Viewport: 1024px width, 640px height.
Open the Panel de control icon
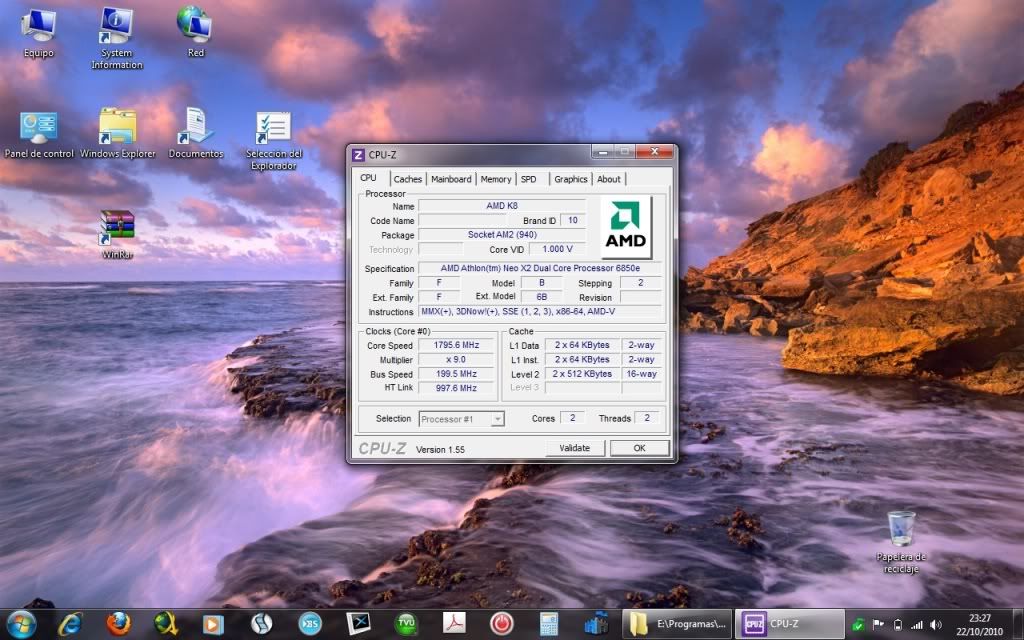pos(39,135)
